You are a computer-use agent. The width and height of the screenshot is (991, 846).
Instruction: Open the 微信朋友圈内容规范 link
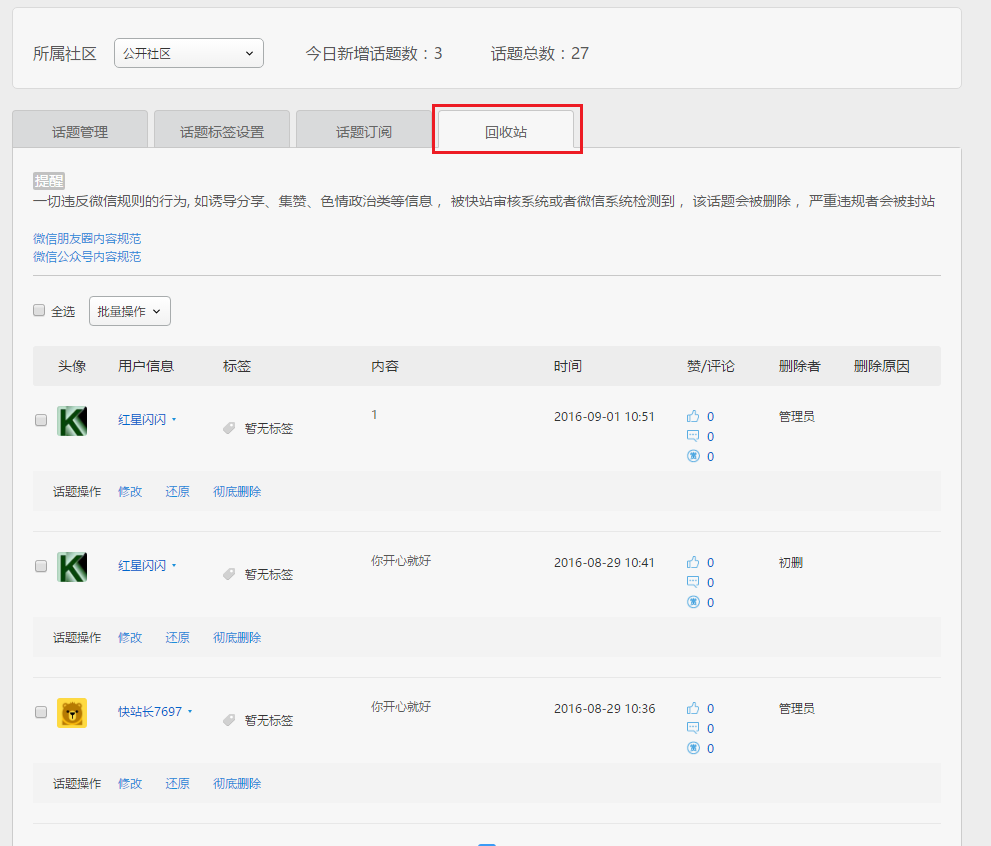(87, 239)
